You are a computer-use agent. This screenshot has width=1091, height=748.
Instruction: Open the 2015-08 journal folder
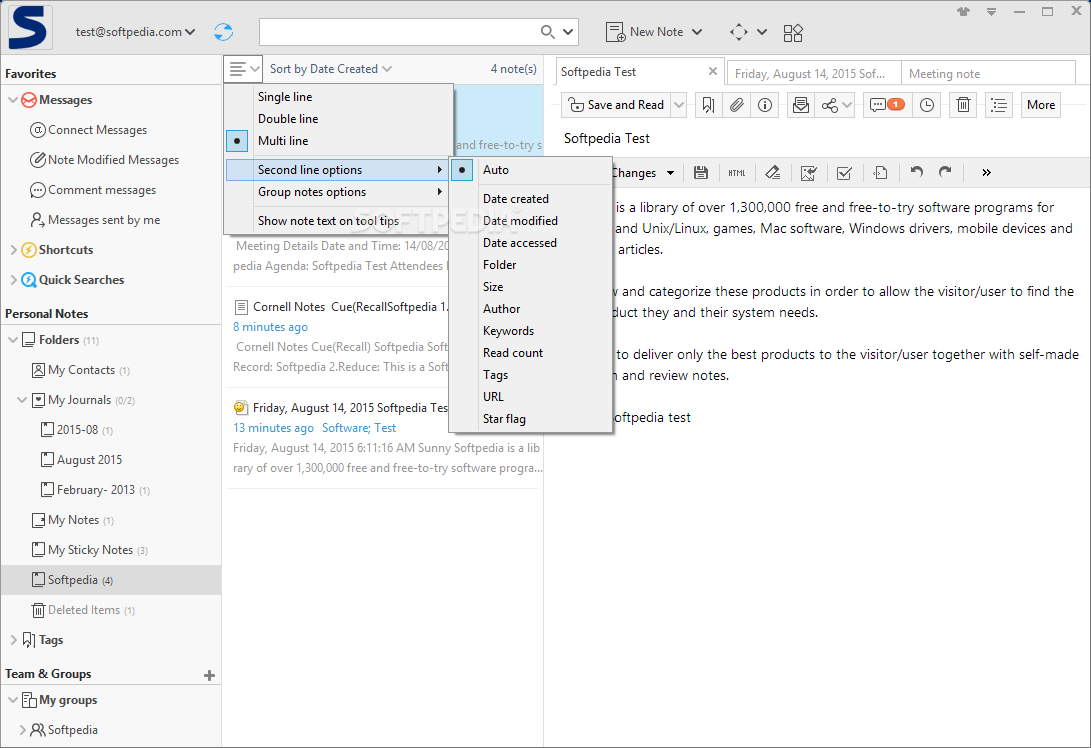pos(77,430)
